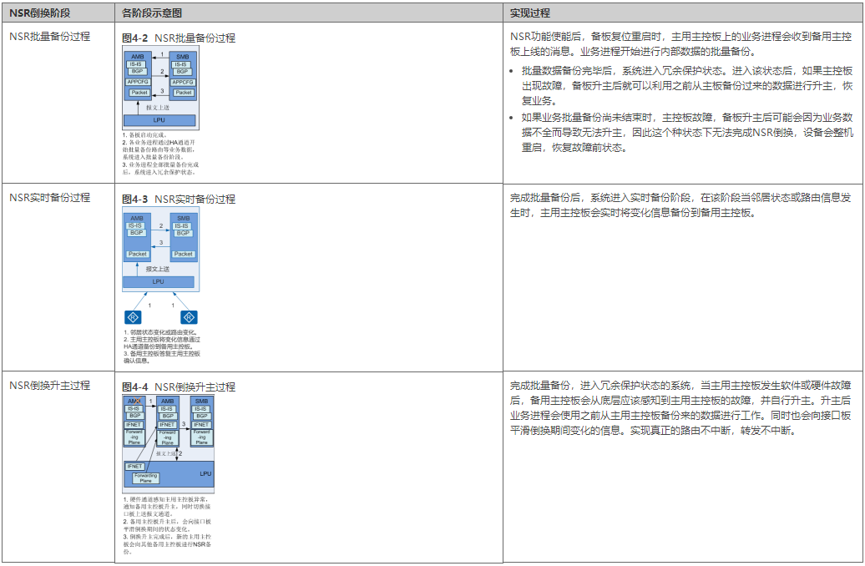Select the NSR实时备份过程 row label
Image resolution: width=865 pixels, height=566 pixels.
pyautogui.click(x=49, y=198)
